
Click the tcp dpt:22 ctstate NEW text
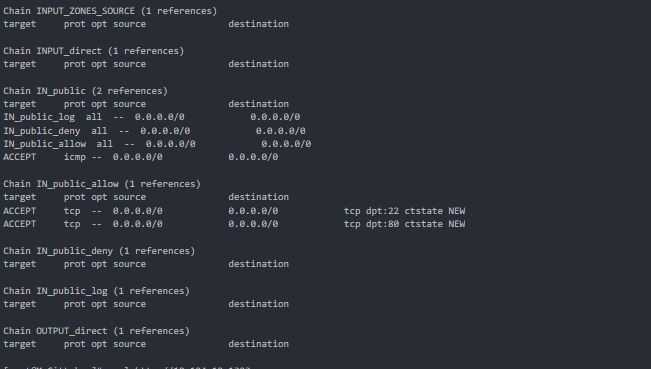[404, 211]
